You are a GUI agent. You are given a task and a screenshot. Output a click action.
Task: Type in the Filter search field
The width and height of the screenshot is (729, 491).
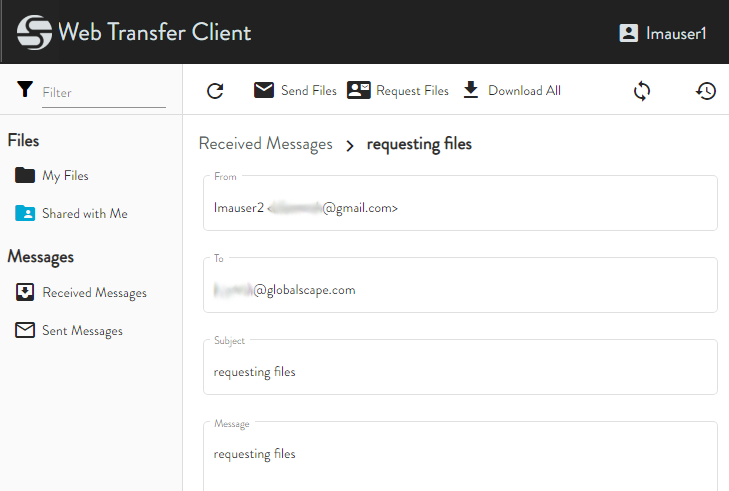pos(103,92)
